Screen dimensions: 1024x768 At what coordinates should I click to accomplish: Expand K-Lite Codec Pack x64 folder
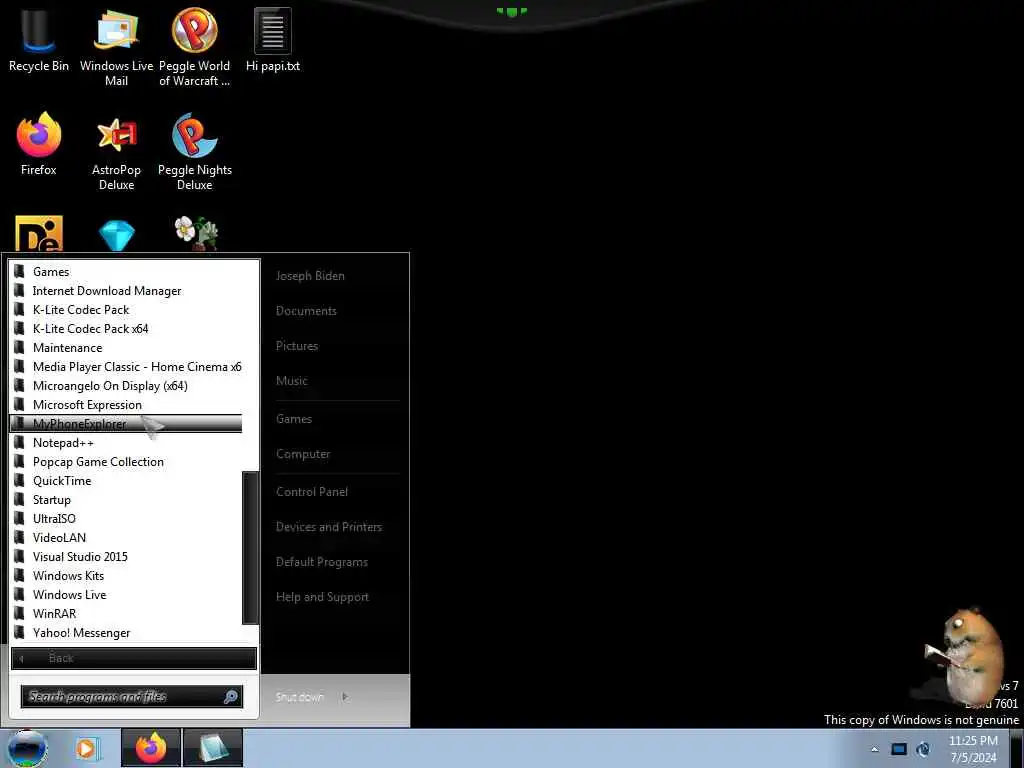[126, 328]
